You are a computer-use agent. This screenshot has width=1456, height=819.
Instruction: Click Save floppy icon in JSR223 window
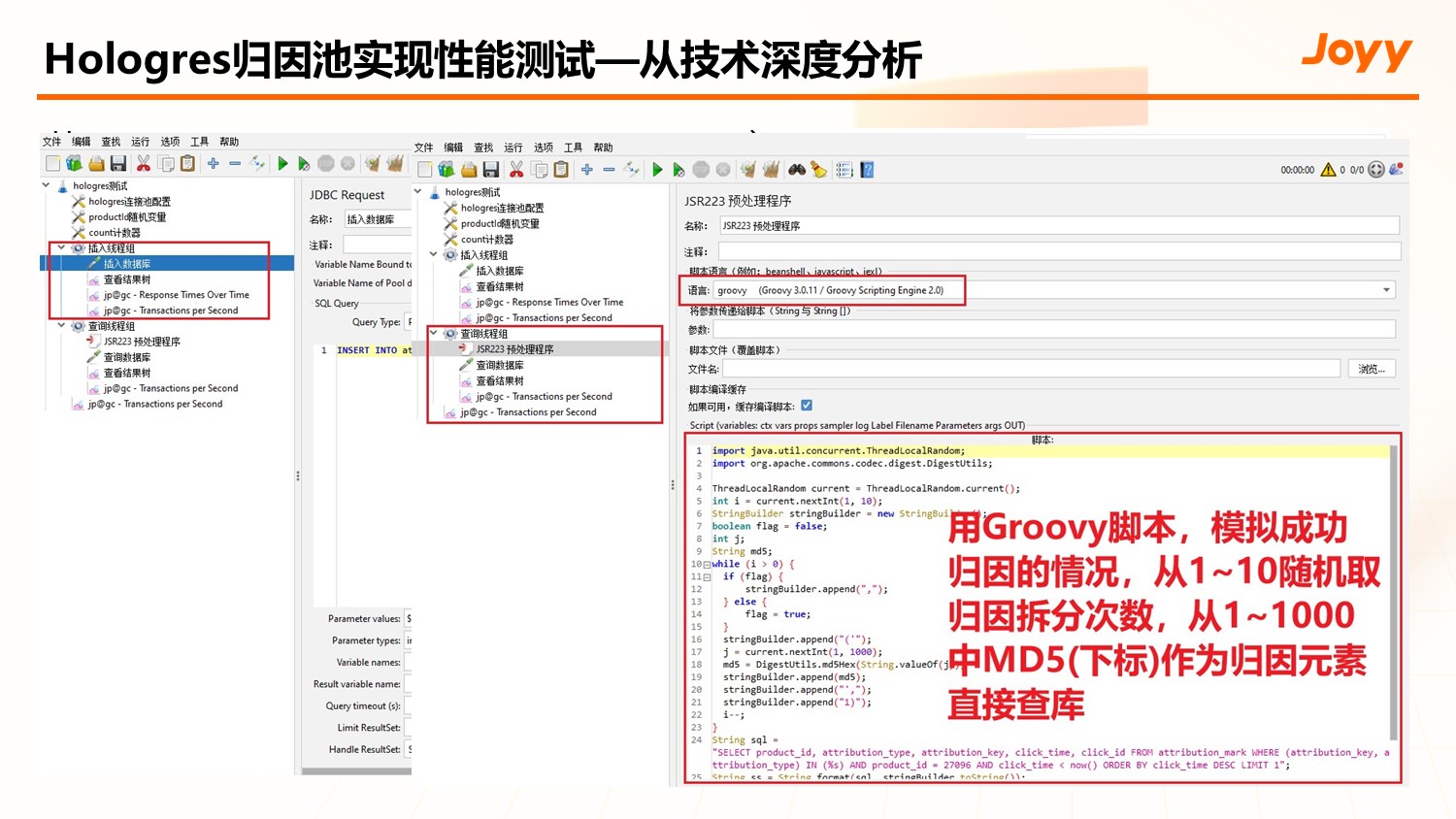(x=491, y=170)
